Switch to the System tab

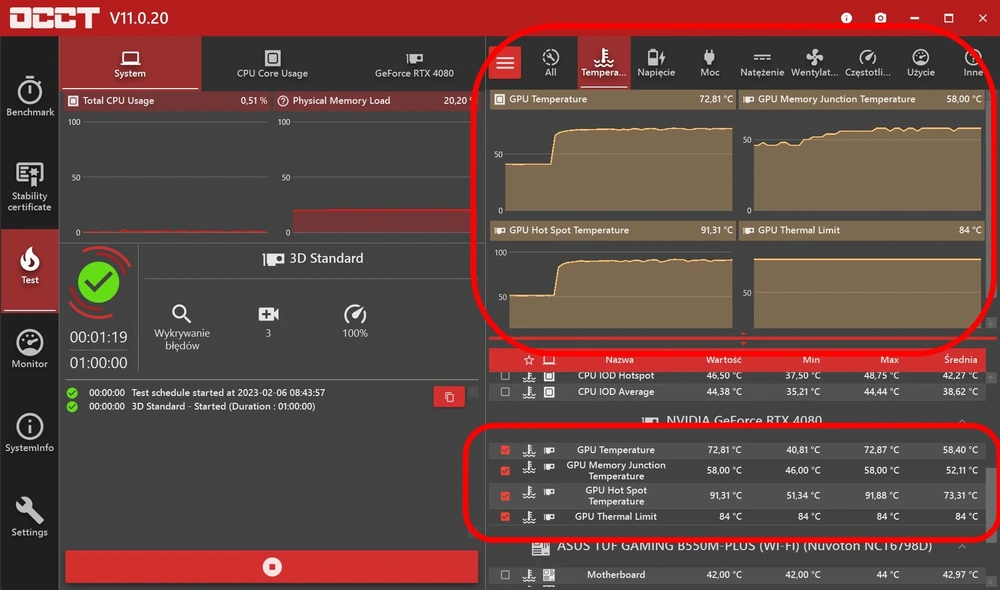(x=130, y=64)
